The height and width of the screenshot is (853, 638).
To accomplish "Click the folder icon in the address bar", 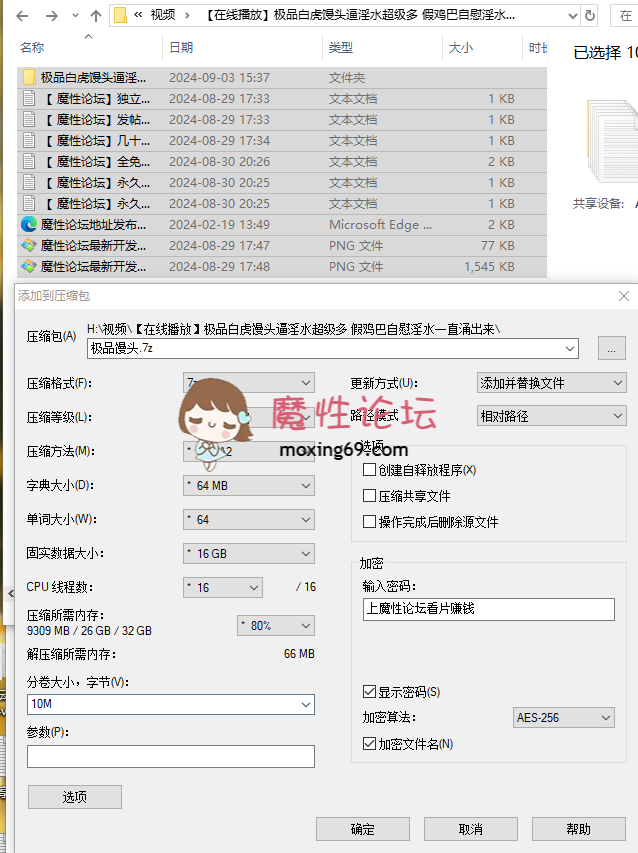I will [121, 15].
